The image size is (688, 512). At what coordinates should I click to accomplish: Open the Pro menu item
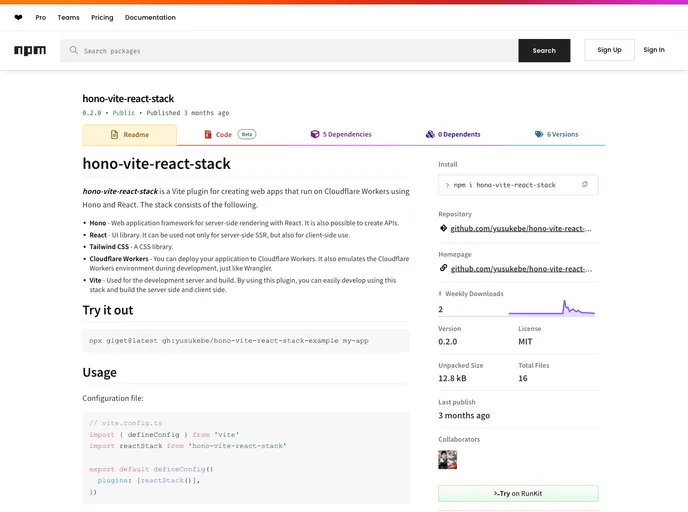(41, 18)
